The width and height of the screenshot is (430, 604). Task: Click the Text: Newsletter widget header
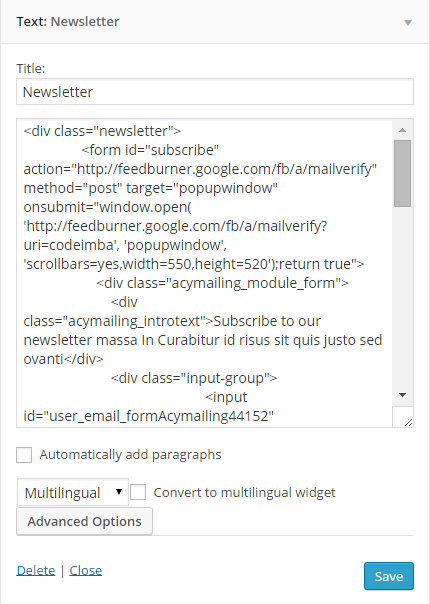point(215,22)
